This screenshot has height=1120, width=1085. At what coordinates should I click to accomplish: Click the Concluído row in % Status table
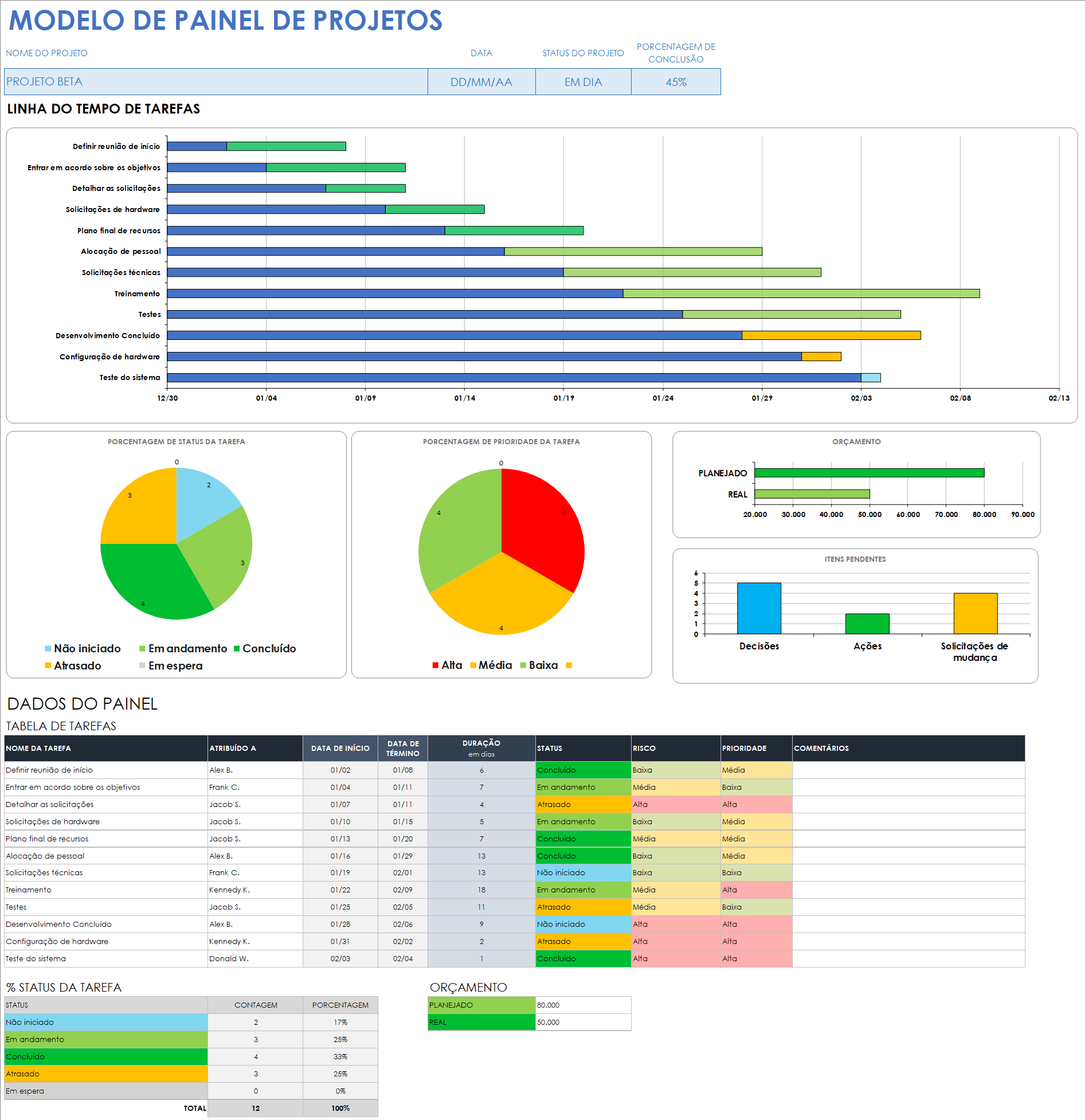[x=105, y=1057]
